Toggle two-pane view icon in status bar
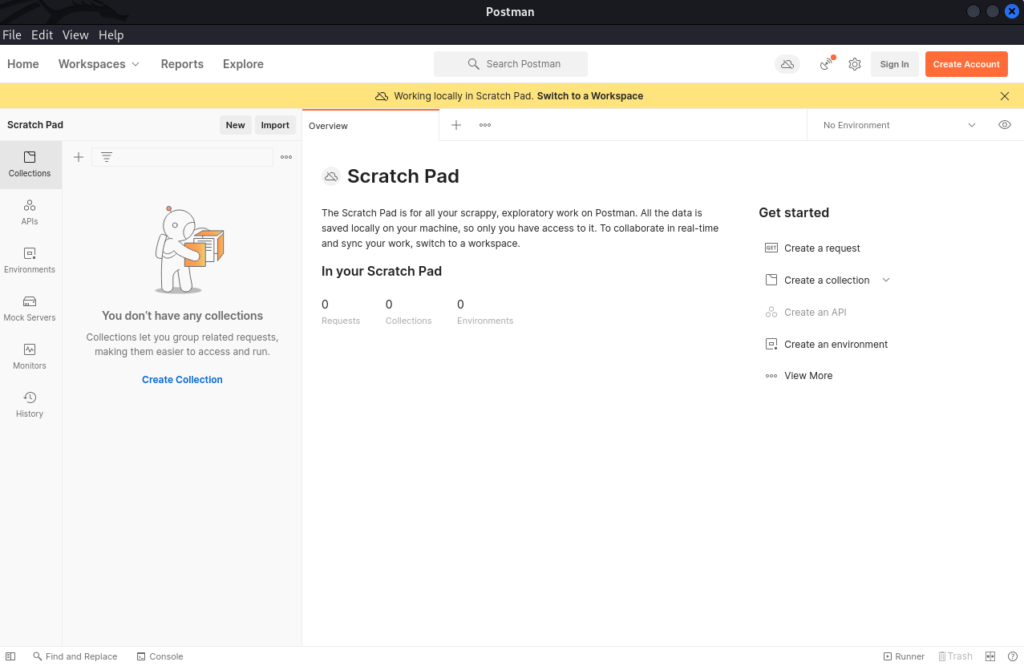1024x666 pixels. tap(990, 656)
